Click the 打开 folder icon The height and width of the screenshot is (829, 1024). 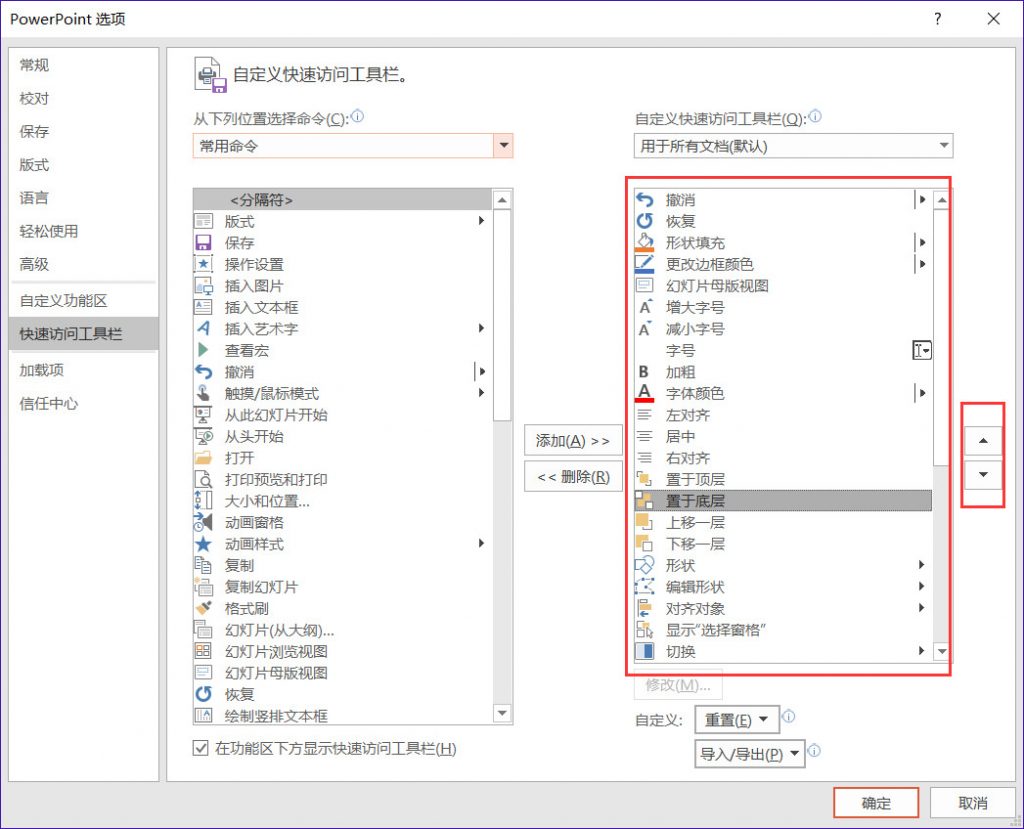(203, 458)
